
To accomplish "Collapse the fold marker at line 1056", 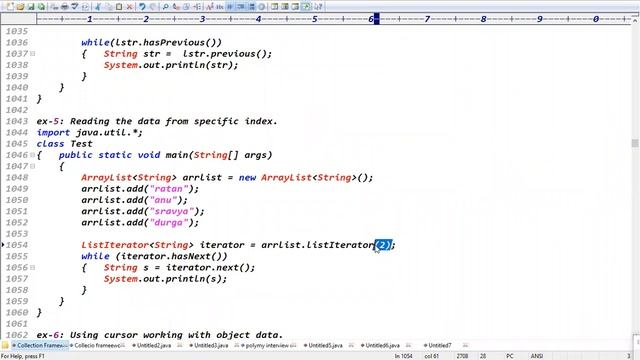I will [x=33, y=267].
